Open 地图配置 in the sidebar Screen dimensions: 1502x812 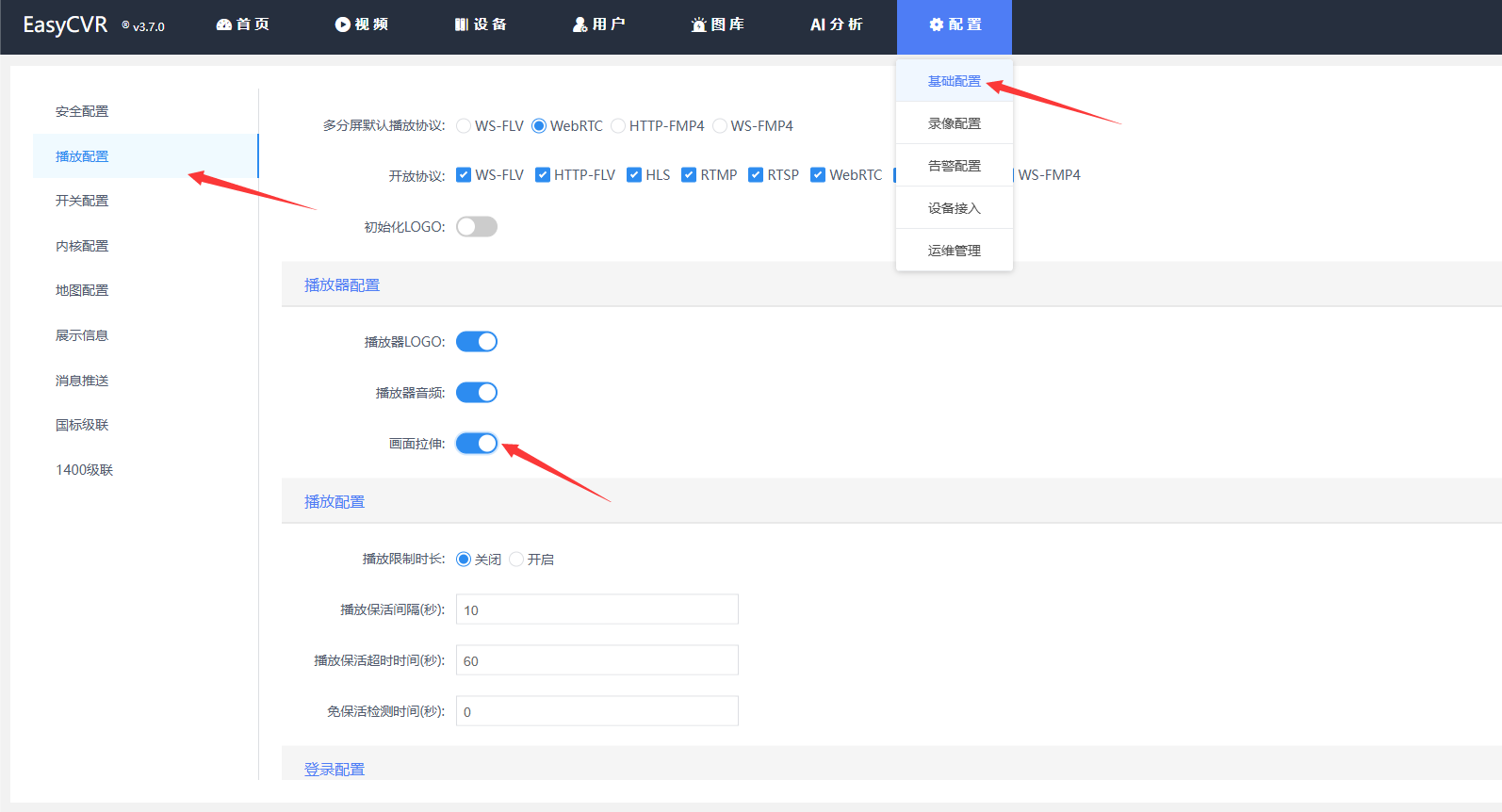[145, 290]
